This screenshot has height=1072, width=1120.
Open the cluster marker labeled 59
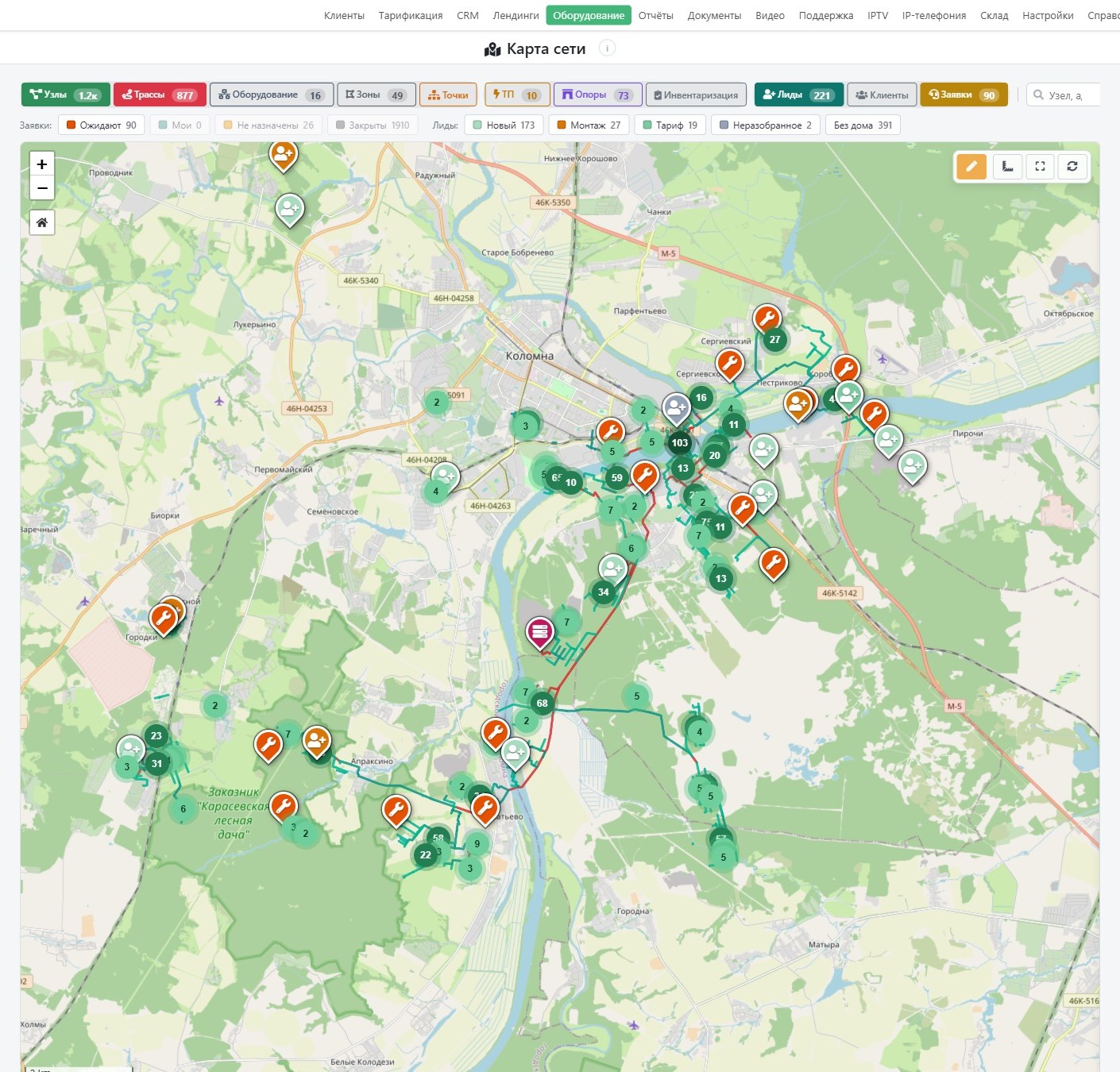pyautogui.click(x=617, y=477)
